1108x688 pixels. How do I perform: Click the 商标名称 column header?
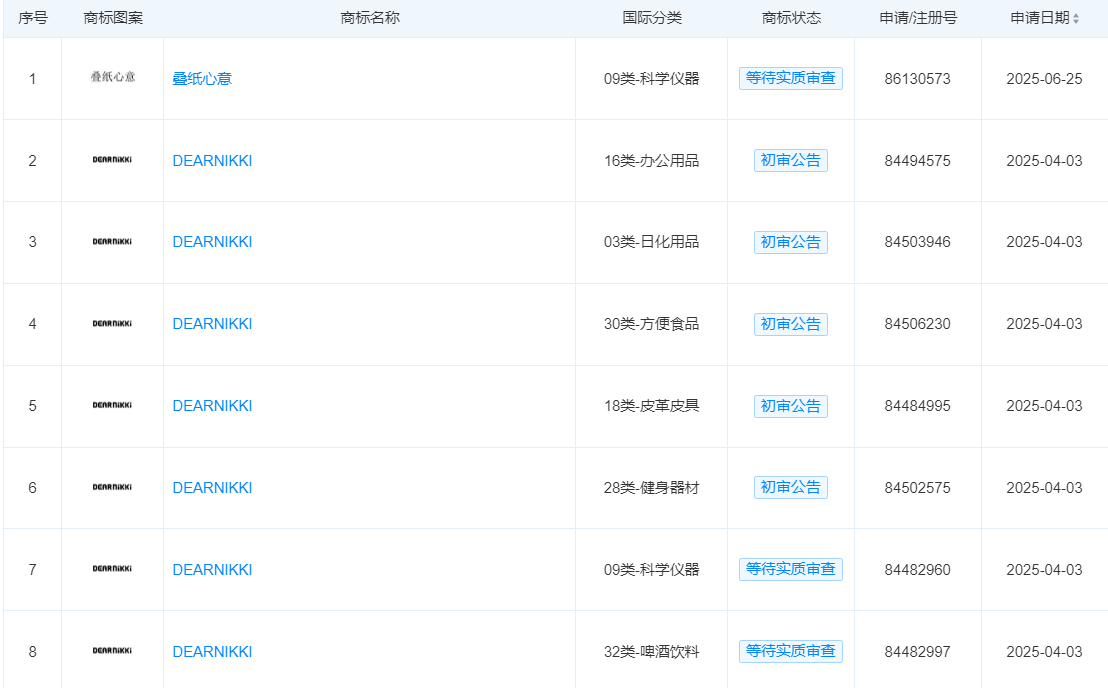(x=370, y=18)
